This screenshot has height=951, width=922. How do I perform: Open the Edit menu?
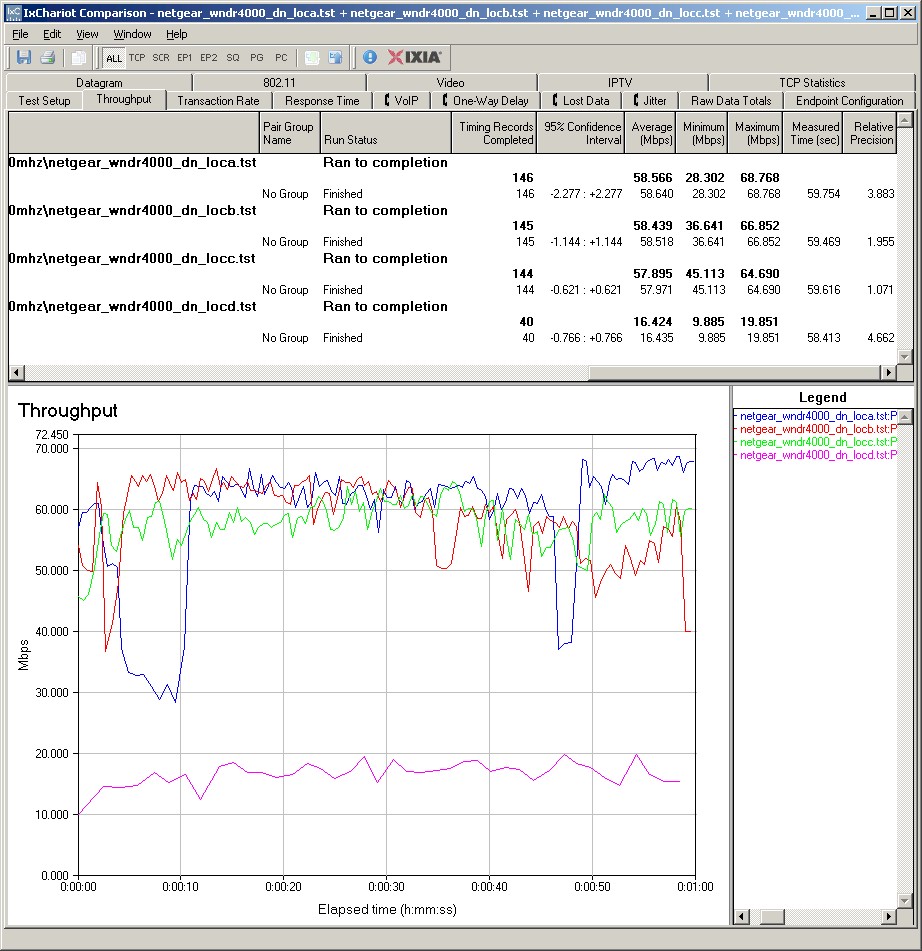coord(52,34)
